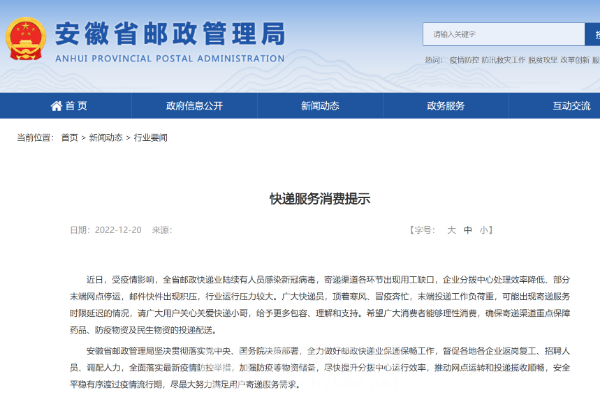The image size is (600, 397).
Task: Open the 疫情防控 hot word link
Action: click(464, 60)
